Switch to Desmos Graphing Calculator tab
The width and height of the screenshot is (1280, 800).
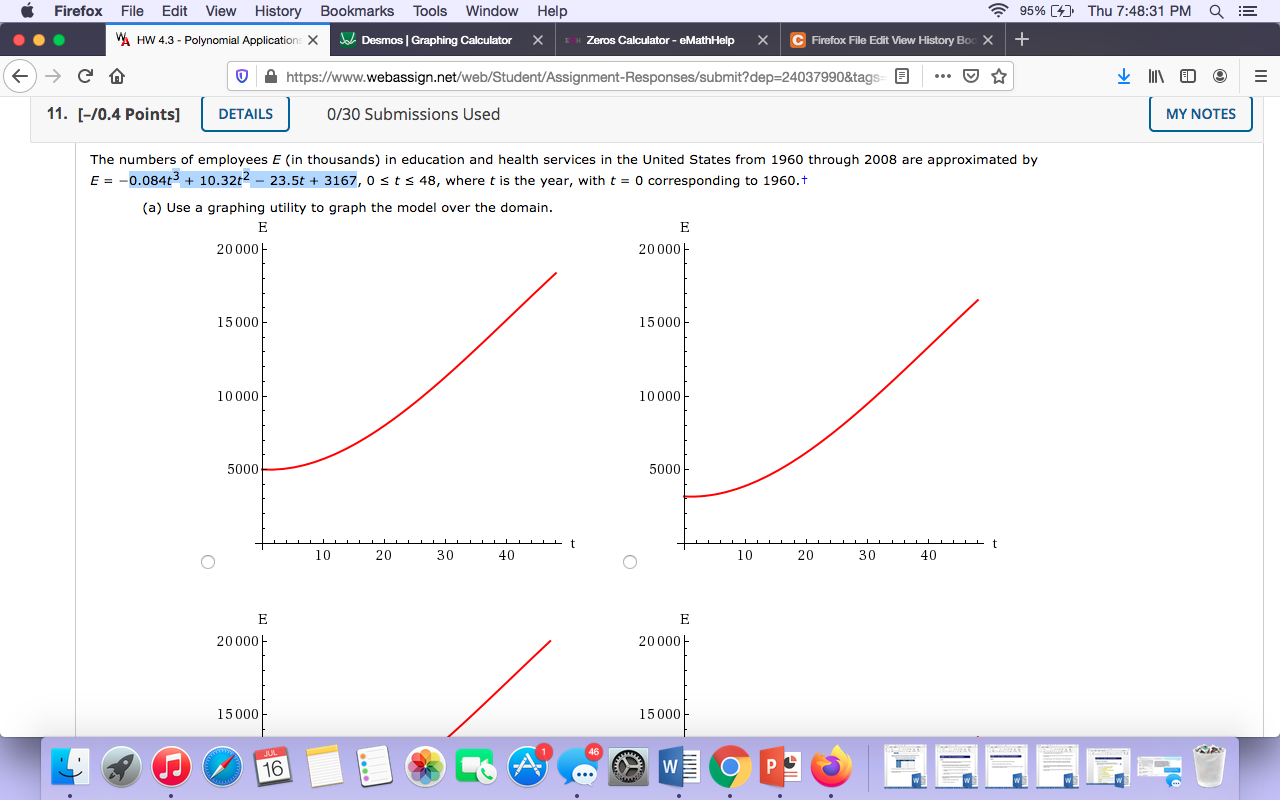click(x=436, y=40)
